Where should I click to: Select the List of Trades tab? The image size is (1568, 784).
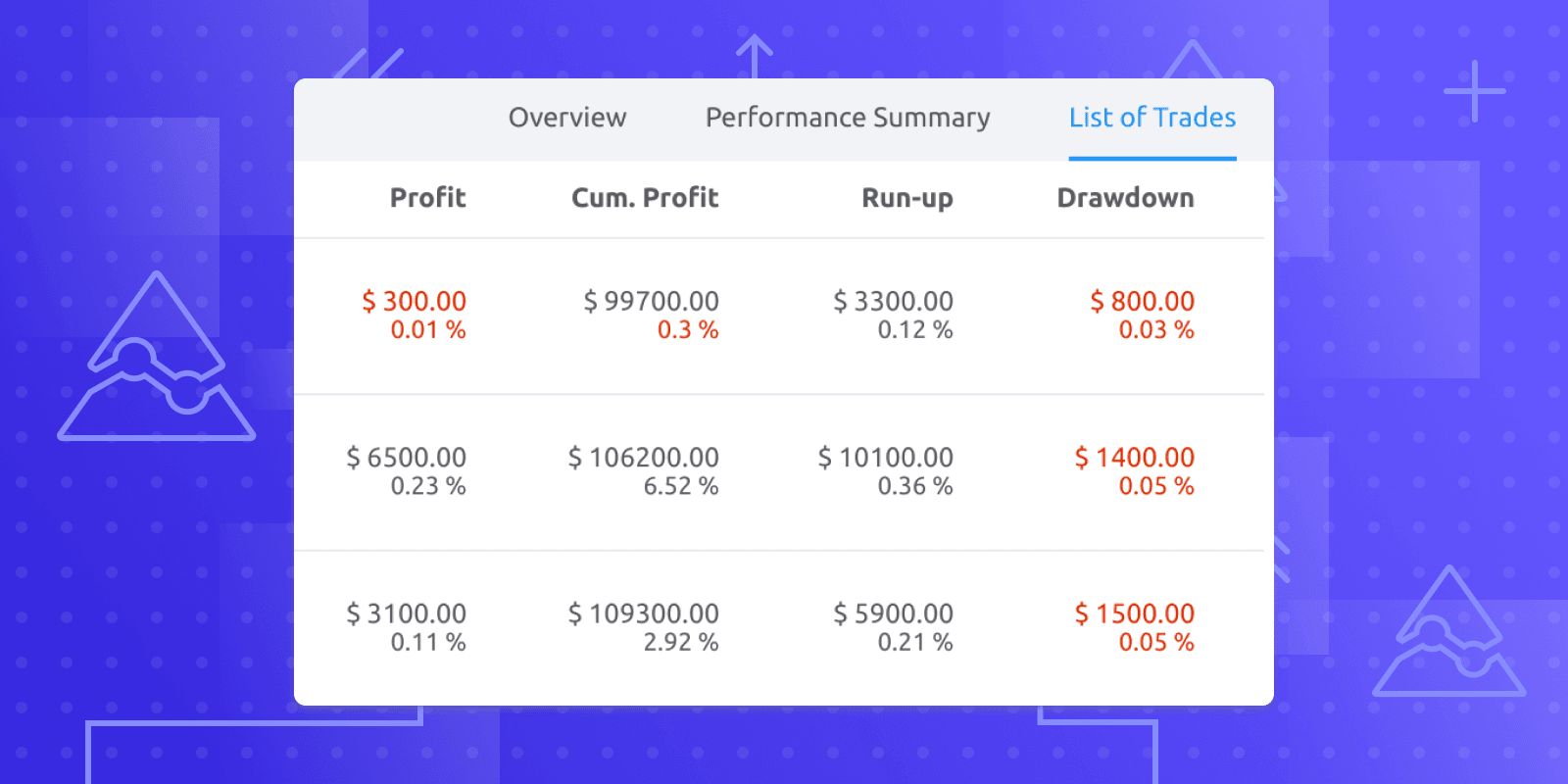[1152, 118]
